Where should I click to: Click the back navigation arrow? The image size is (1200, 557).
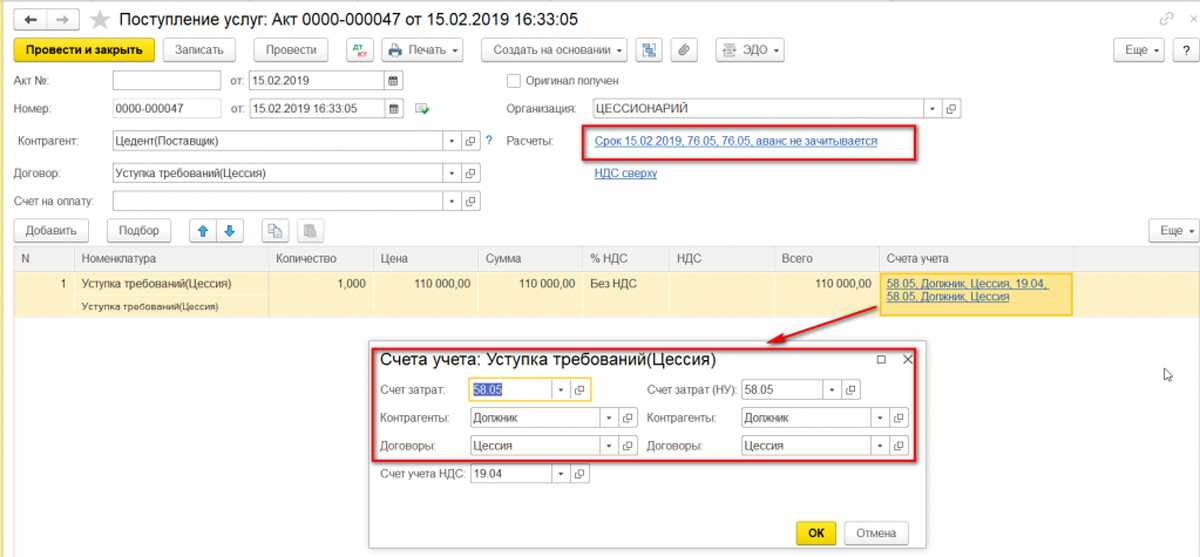click(x=32, y=19)
